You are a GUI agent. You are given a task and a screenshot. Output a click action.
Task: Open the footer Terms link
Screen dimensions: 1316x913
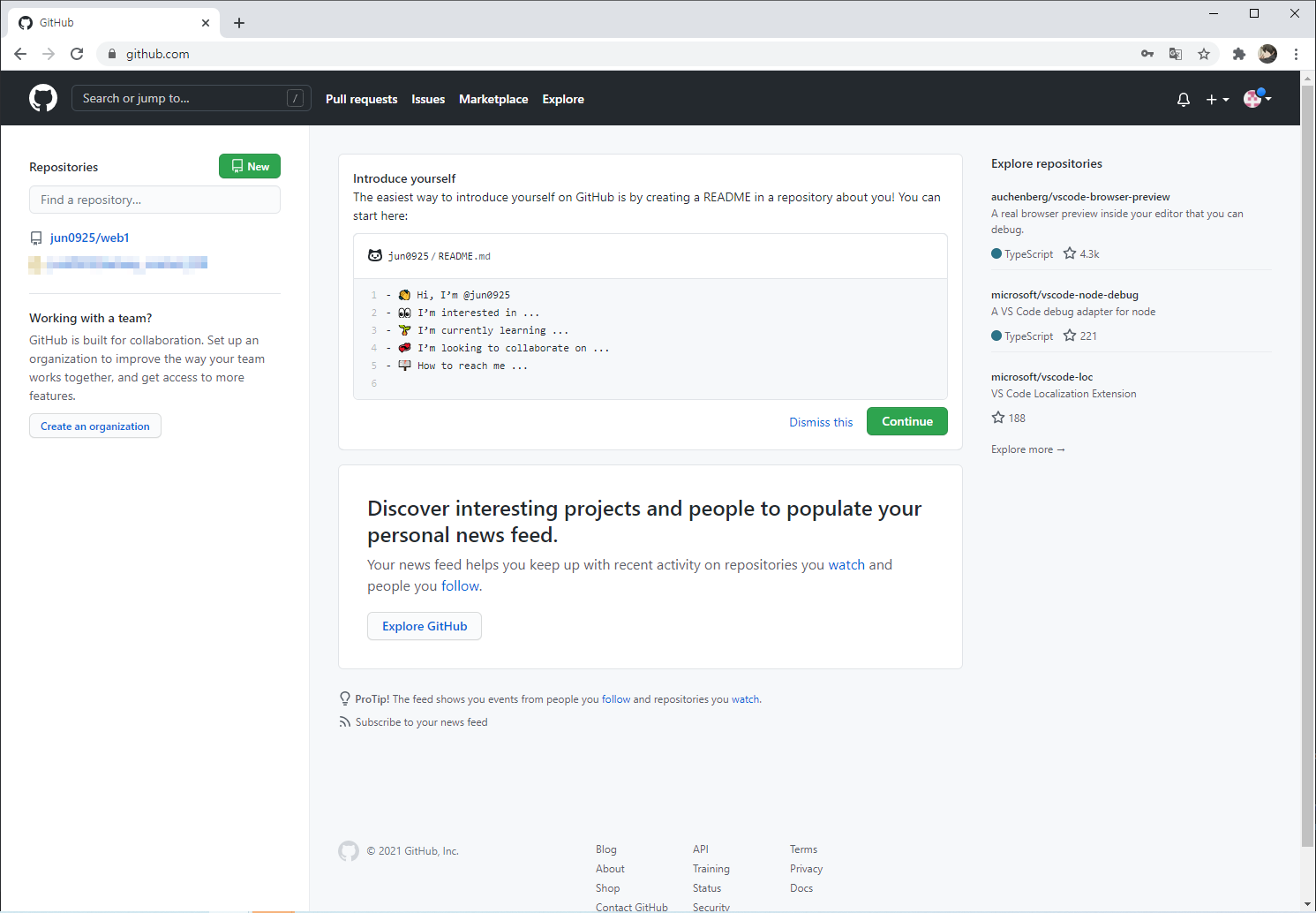[803, 849]
